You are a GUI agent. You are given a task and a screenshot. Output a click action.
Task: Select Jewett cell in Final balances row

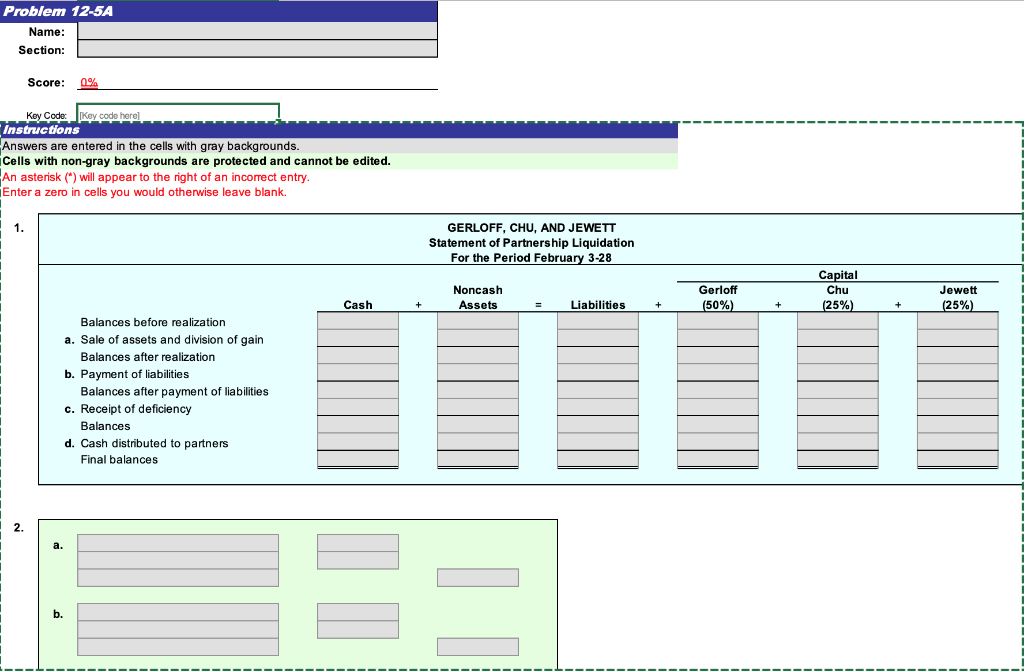pos(958,459)
